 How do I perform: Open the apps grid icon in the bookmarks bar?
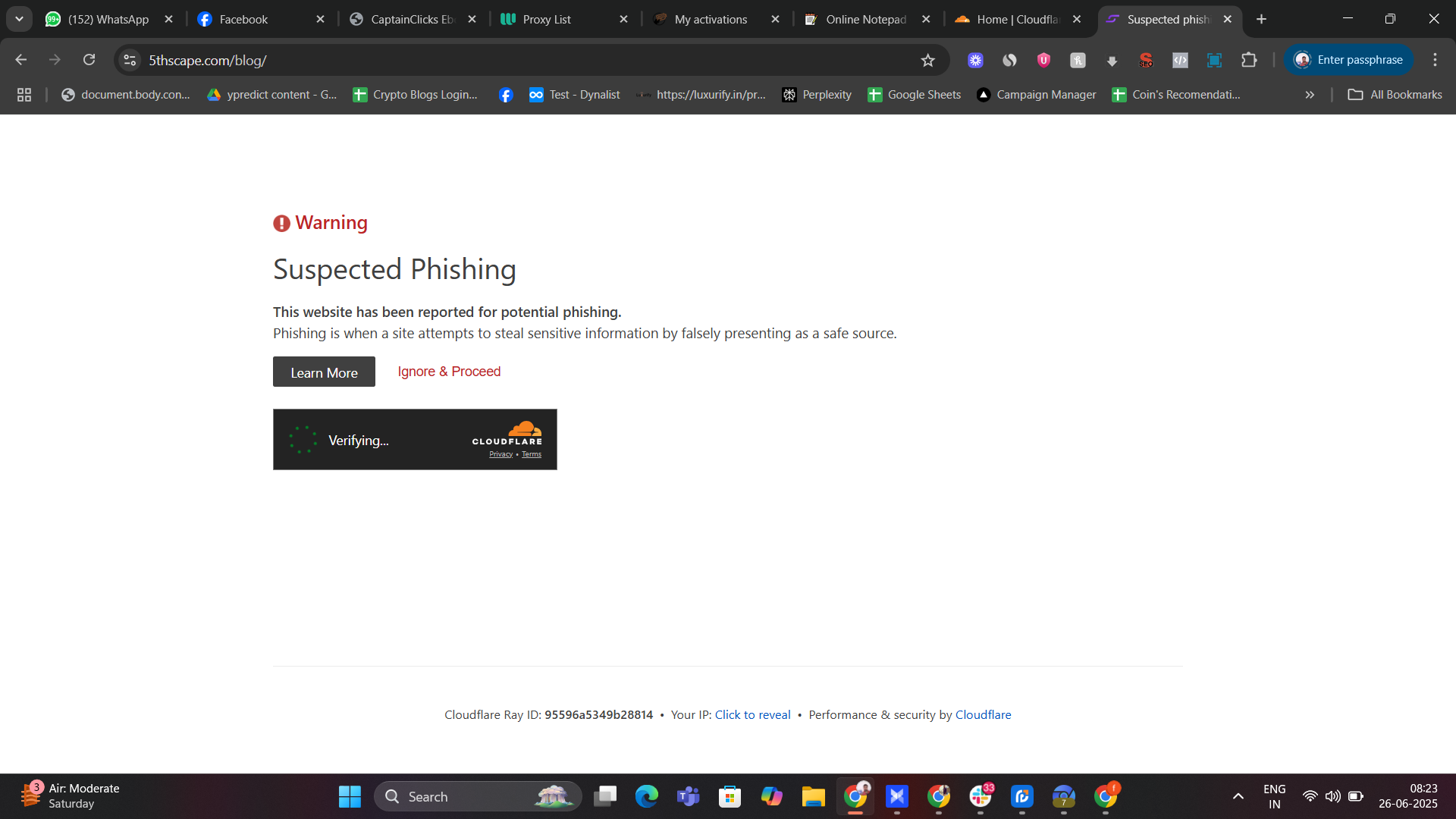pos(24,95)
